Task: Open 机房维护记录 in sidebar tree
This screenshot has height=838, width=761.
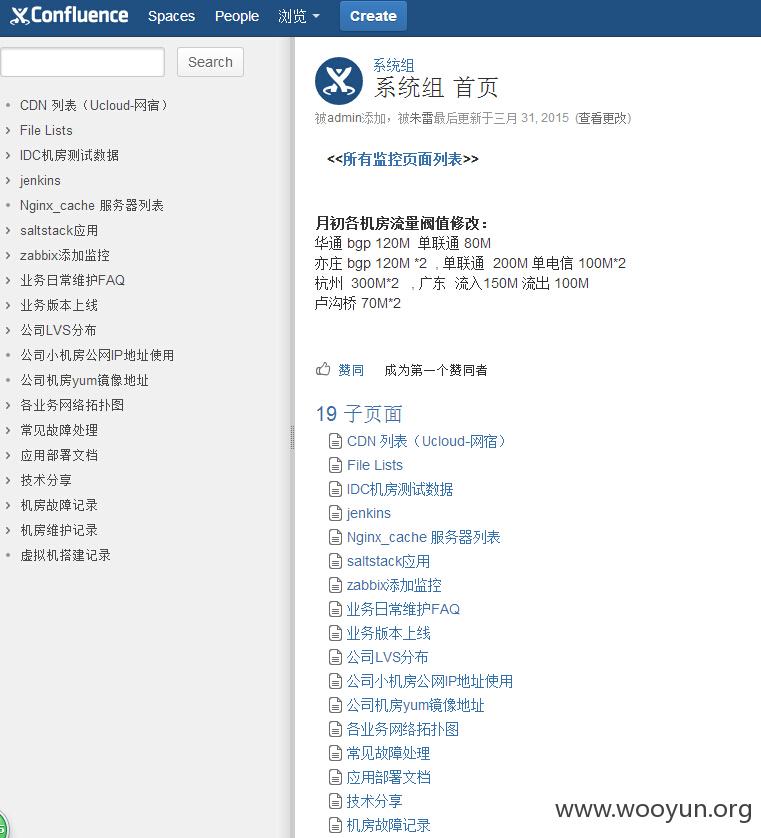Action: pyautogui.click(x=59, y=530)
